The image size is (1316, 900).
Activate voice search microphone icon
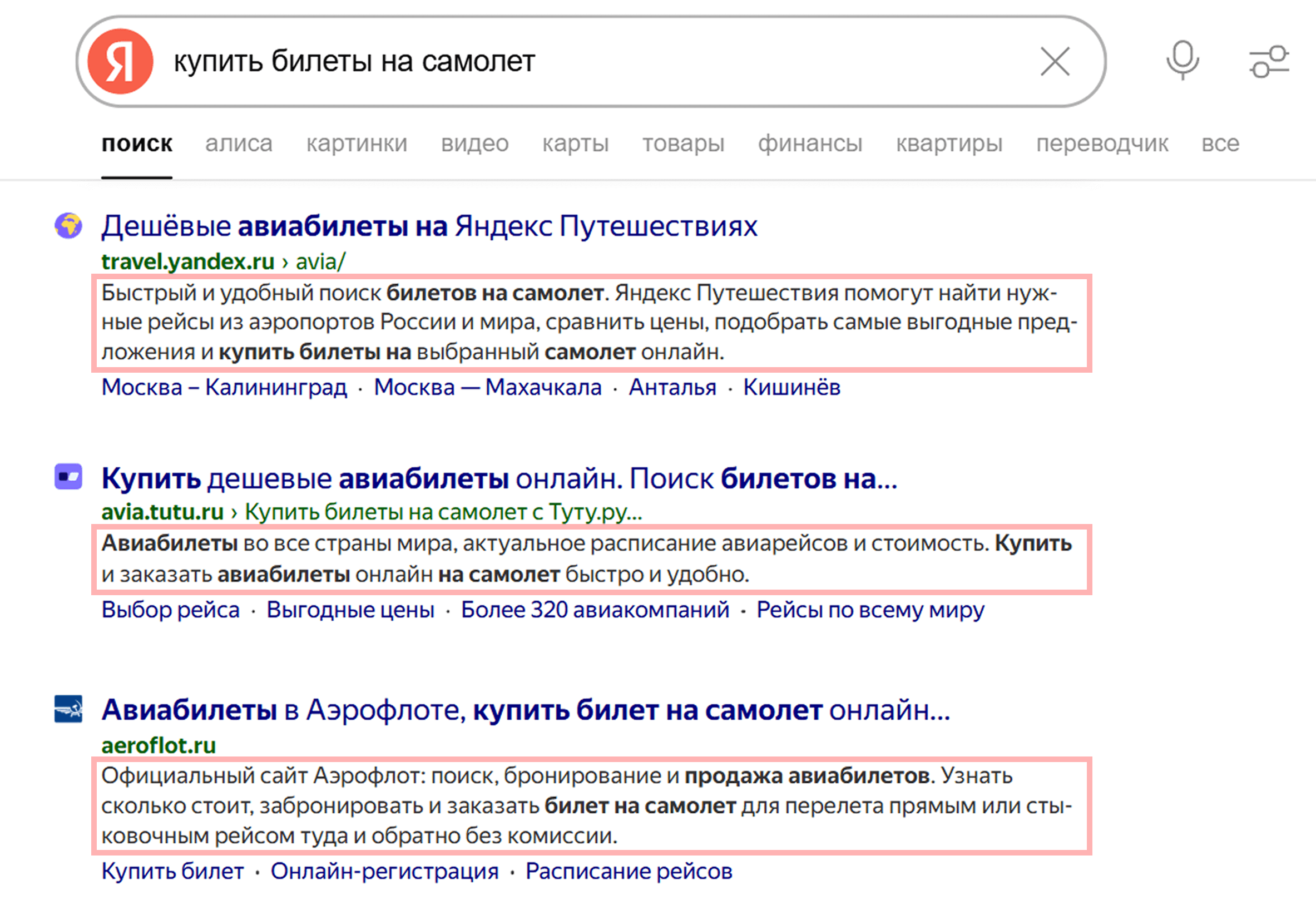(x=1183, y=60)
